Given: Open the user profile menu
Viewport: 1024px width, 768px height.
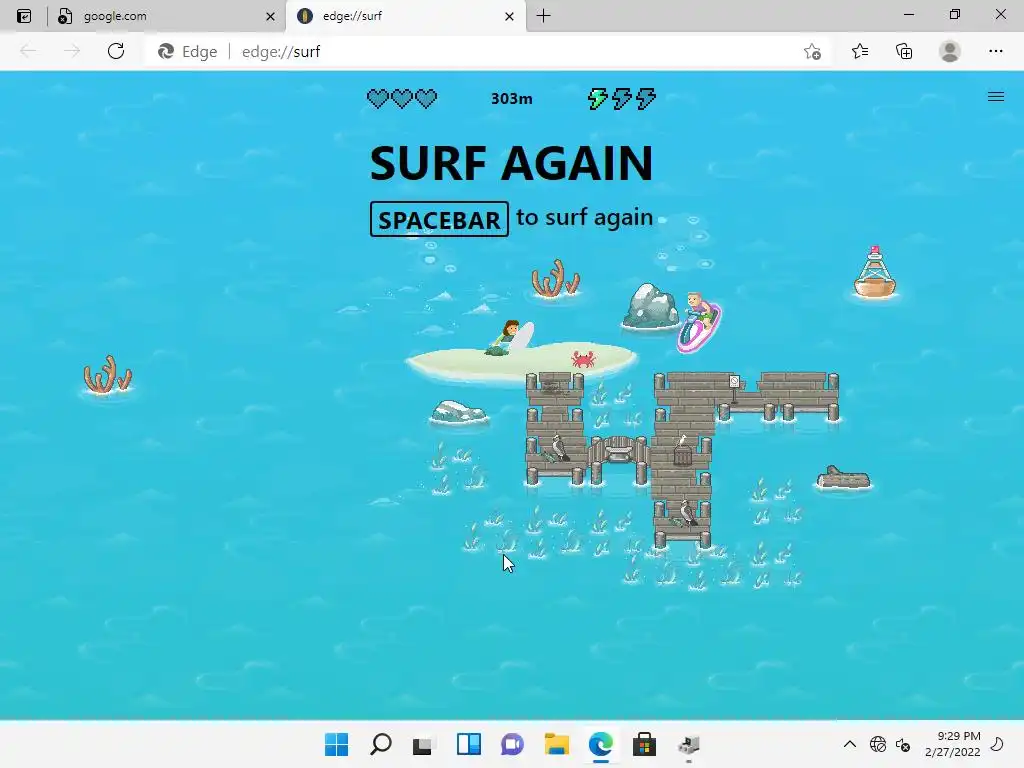Looking at the screenshot, I should tap(950, 51).
